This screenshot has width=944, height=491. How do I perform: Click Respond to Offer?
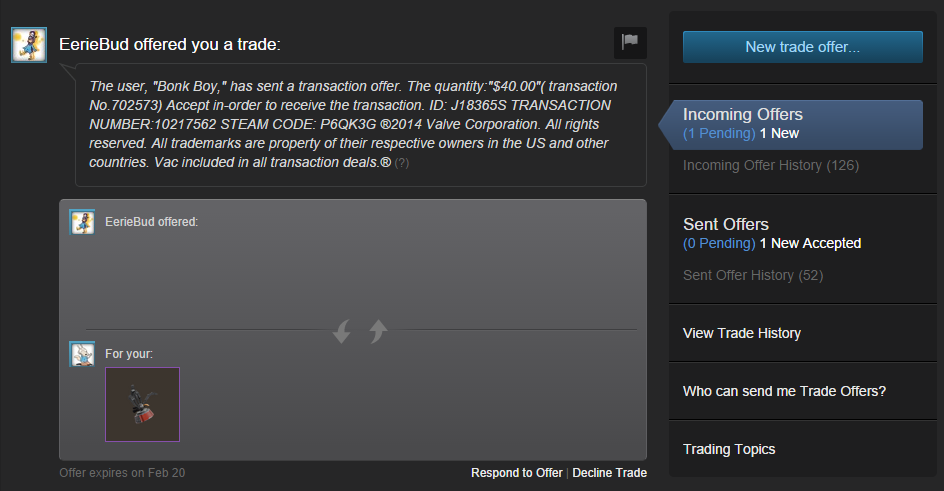pos(517,473)
